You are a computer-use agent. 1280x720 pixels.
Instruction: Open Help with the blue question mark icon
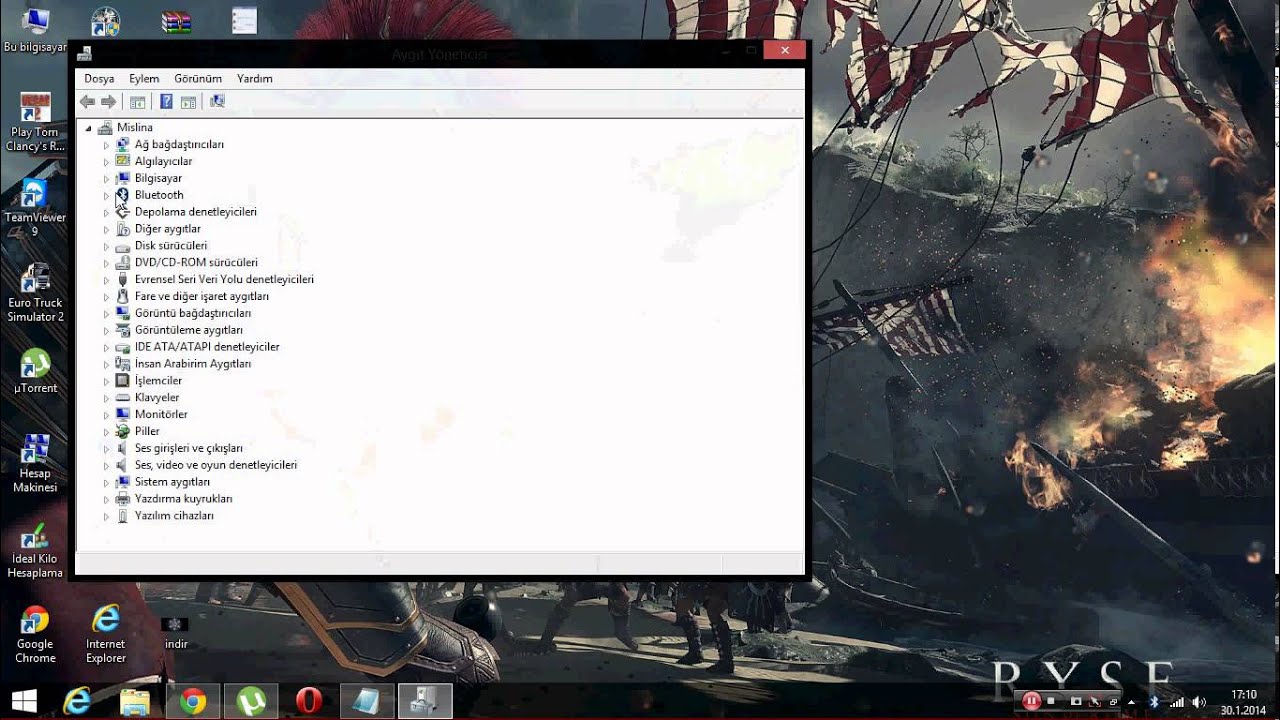166,102
